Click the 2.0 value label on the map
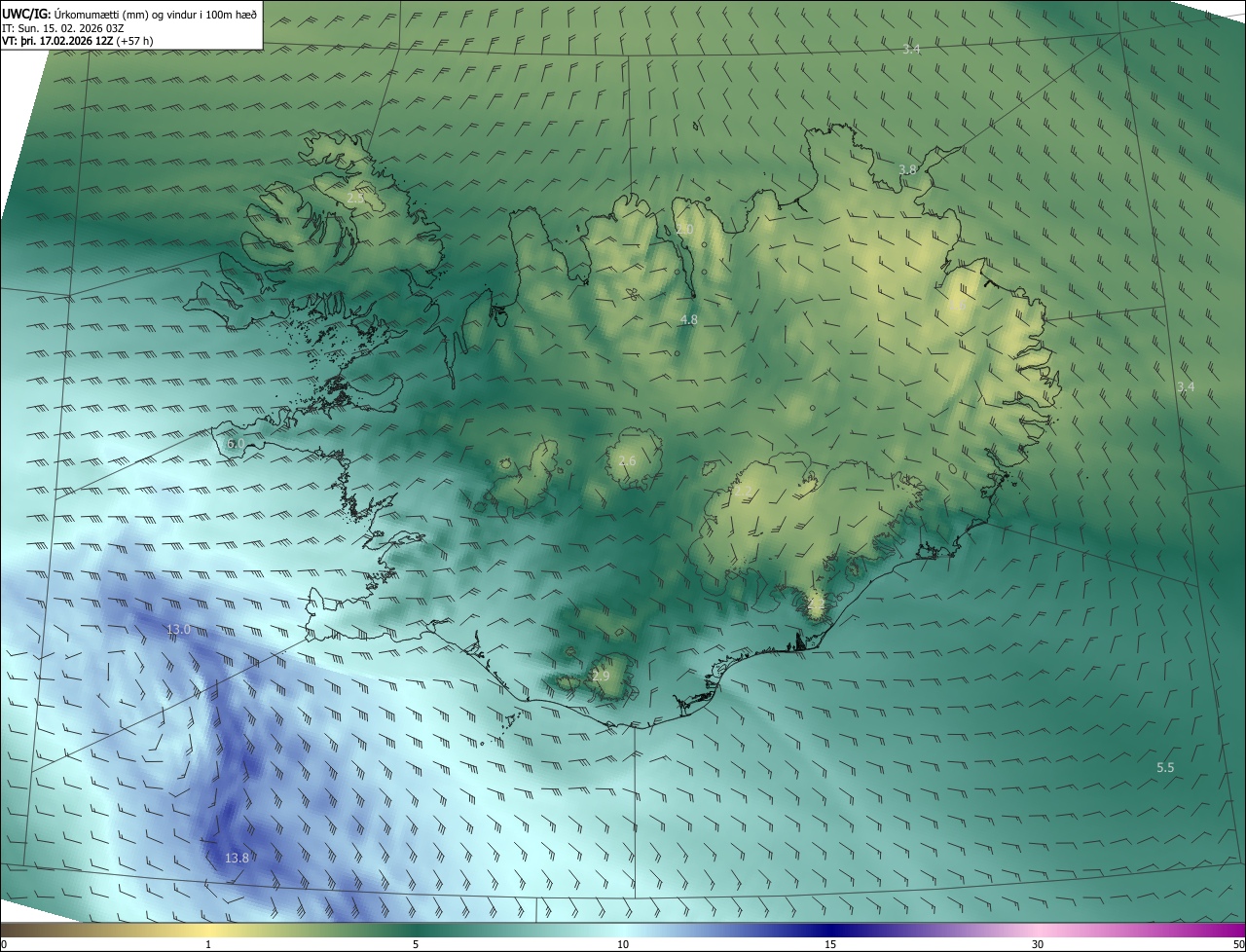 click(x=684, y=229)
